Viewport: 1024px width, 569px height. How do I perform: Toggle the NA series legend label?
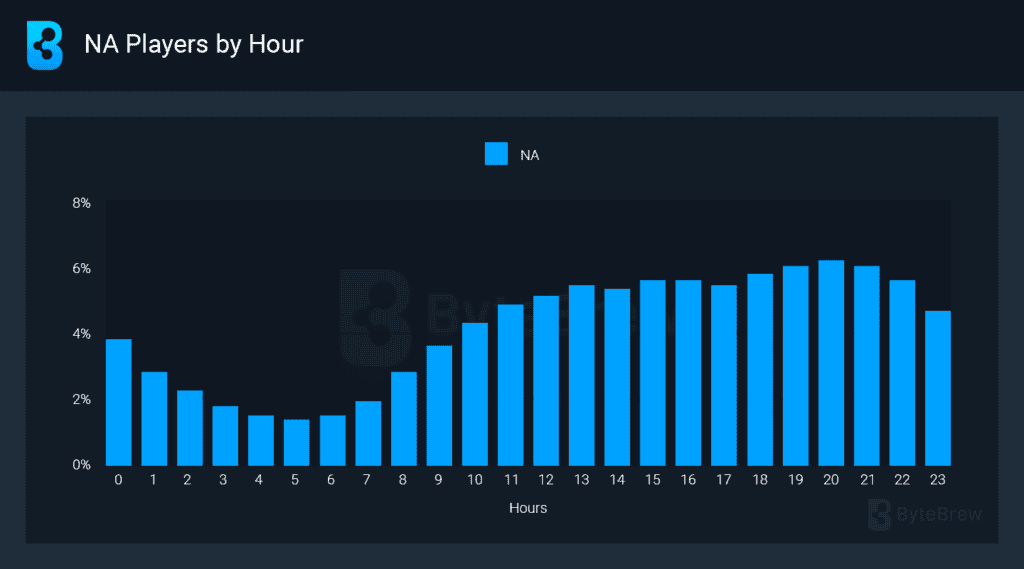coord(530,155)
